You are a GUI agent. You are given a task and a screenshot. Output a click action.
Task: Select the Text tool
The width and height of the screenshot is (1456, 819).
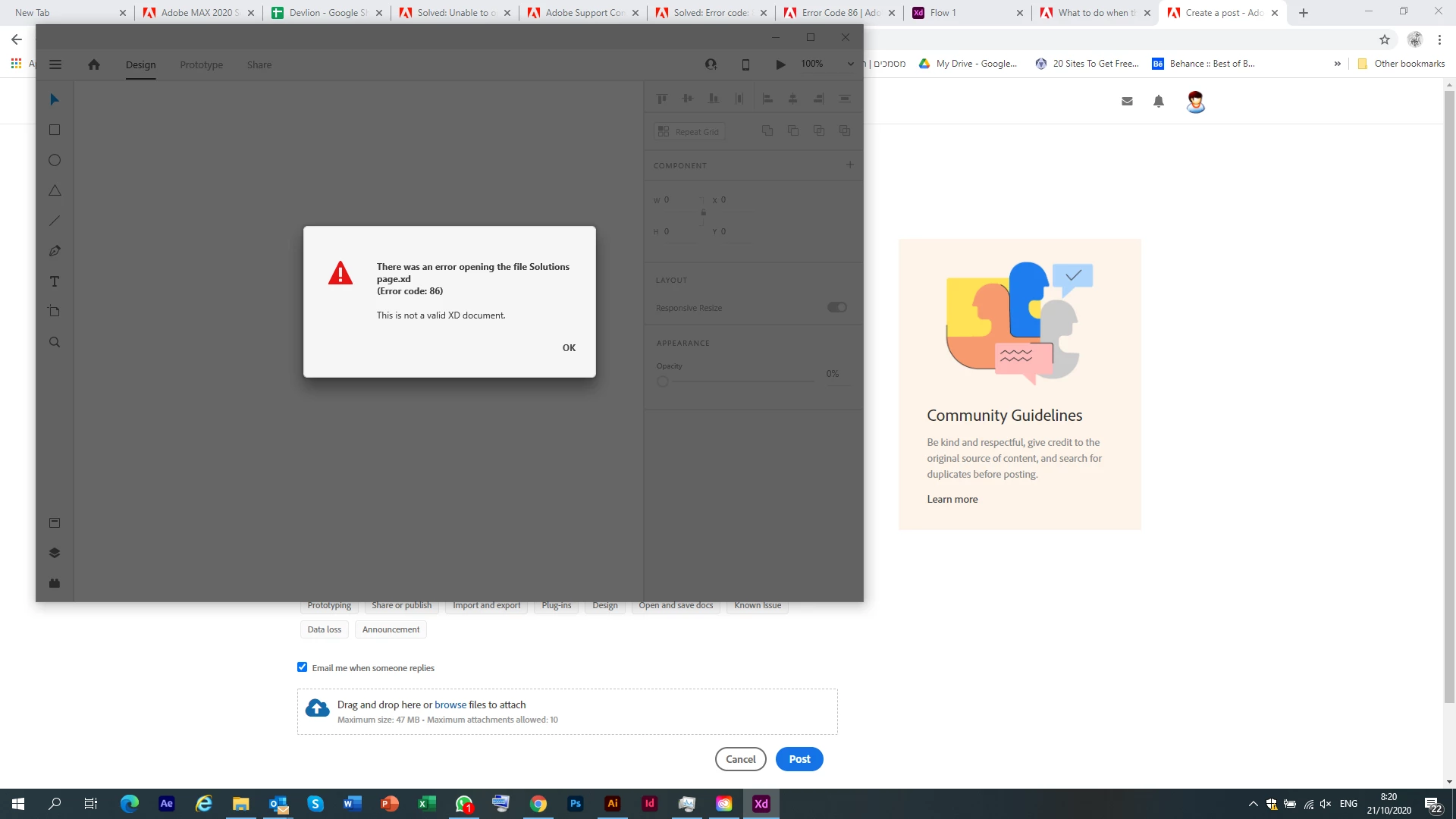point(55,282)
